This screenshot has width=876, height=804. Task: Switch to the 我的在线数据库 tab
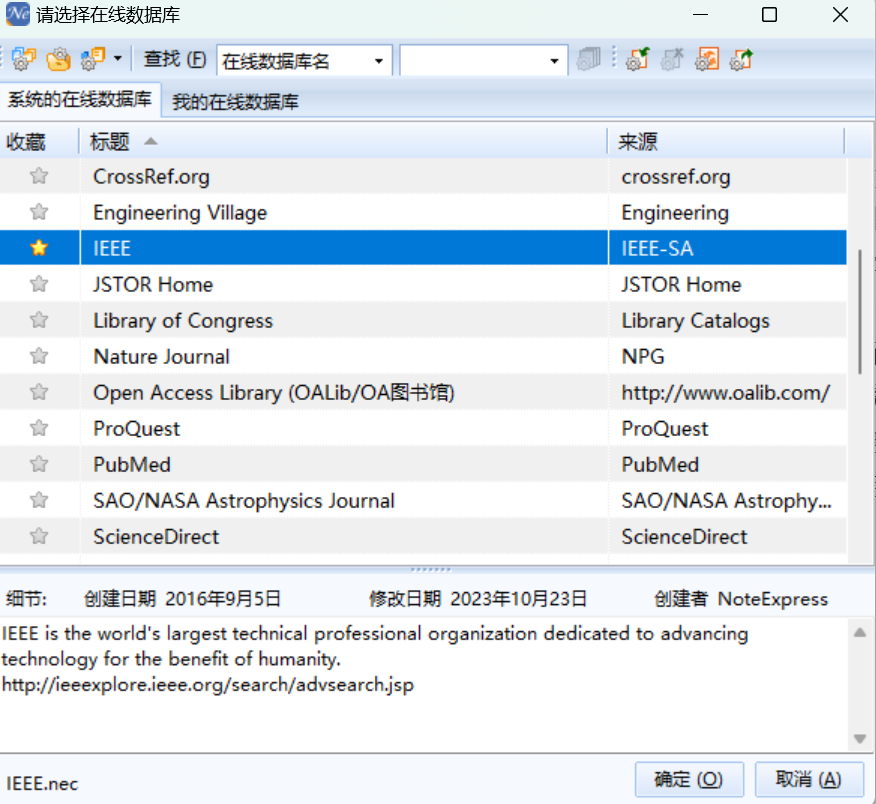(x=235, y=102)
